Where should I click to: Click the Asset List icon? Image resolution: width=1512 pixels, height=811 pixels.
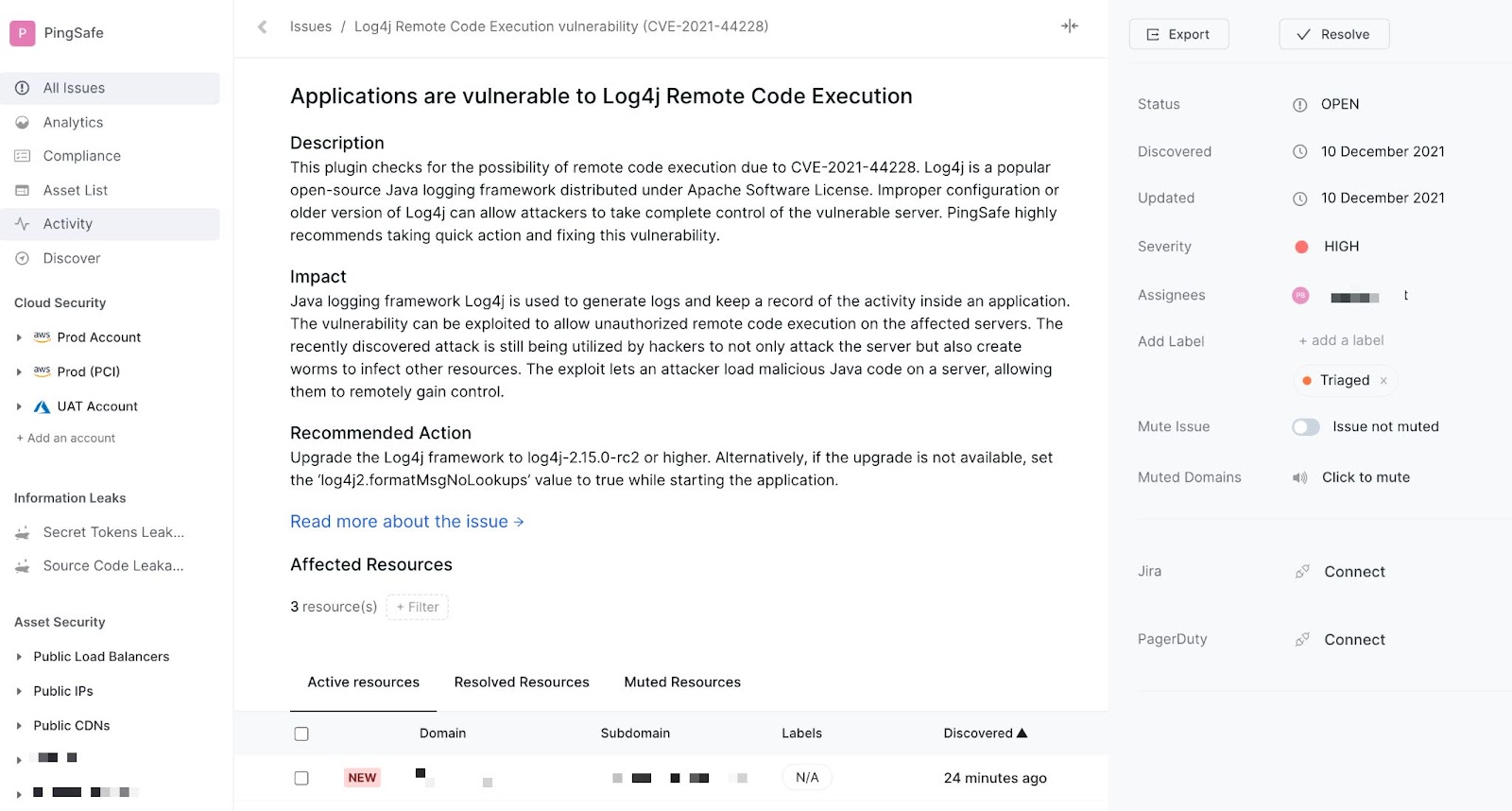(x=23, y=190)
